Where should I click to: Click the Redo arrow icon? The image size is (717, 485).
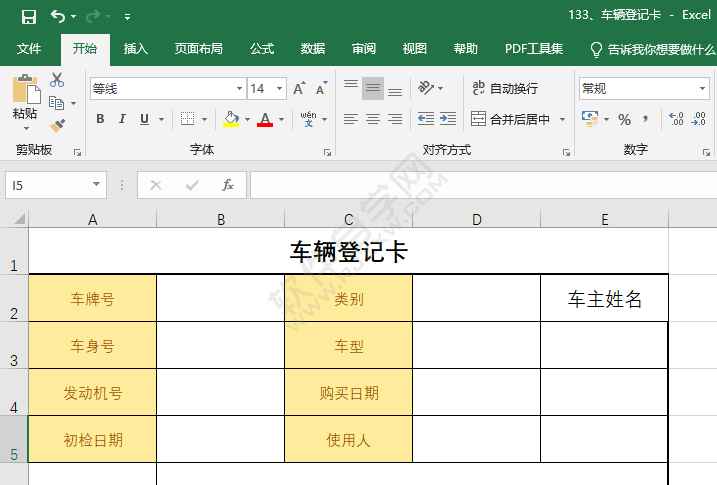(93, 16)
